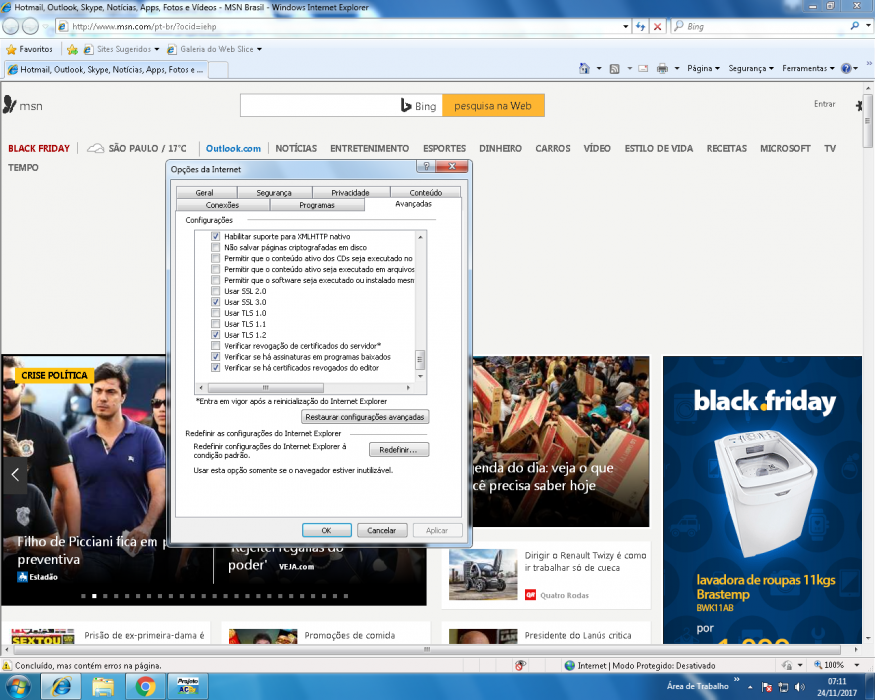Disable the Usar SSL 3.0 checkbox
Viewport: 875px width, 700px height.
coord(215,302)
